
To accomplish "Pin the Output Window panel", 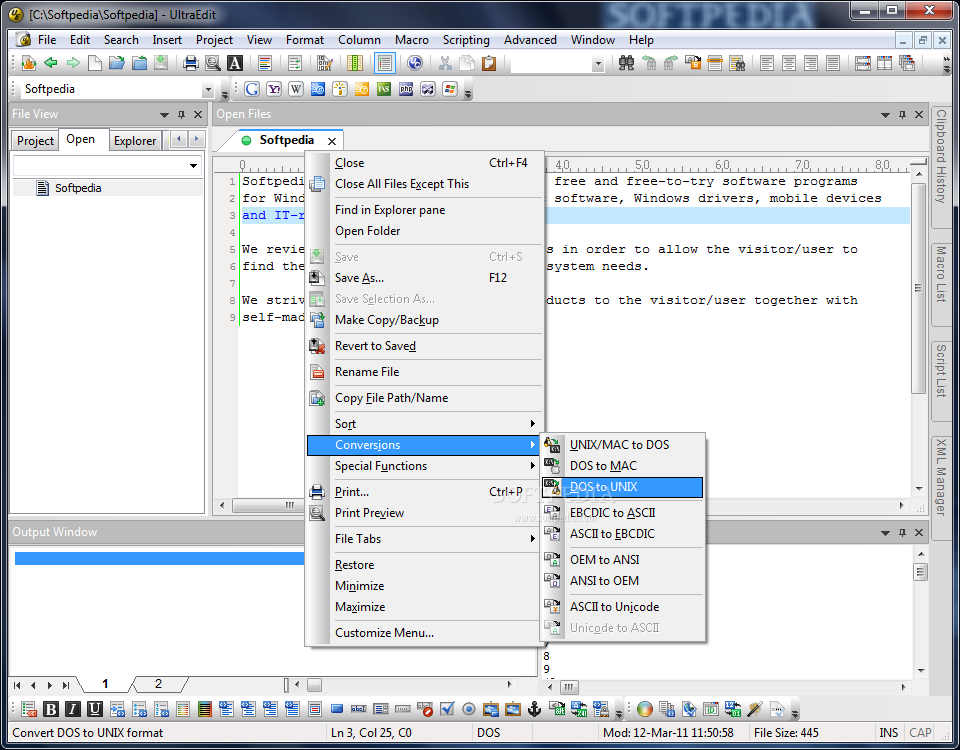I will (902, 533).
